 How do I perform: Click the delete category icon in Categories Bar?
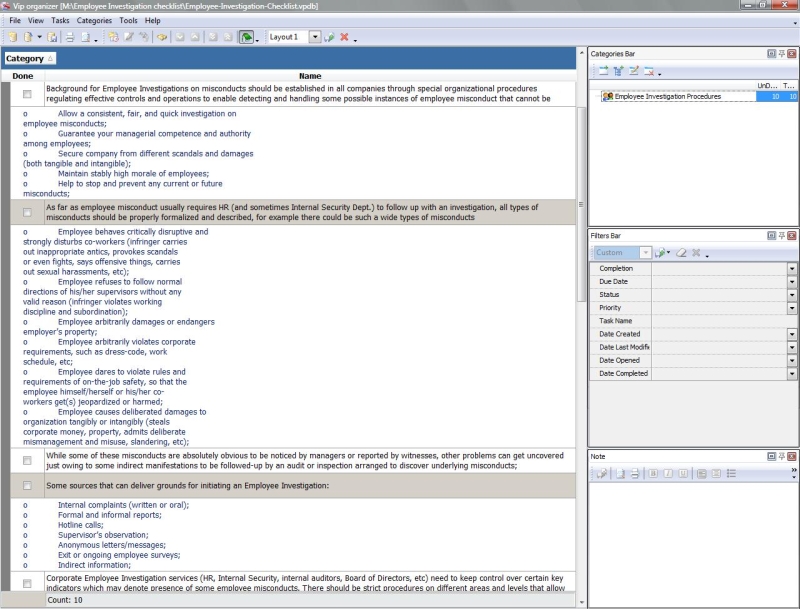click(x=648, y=71)
